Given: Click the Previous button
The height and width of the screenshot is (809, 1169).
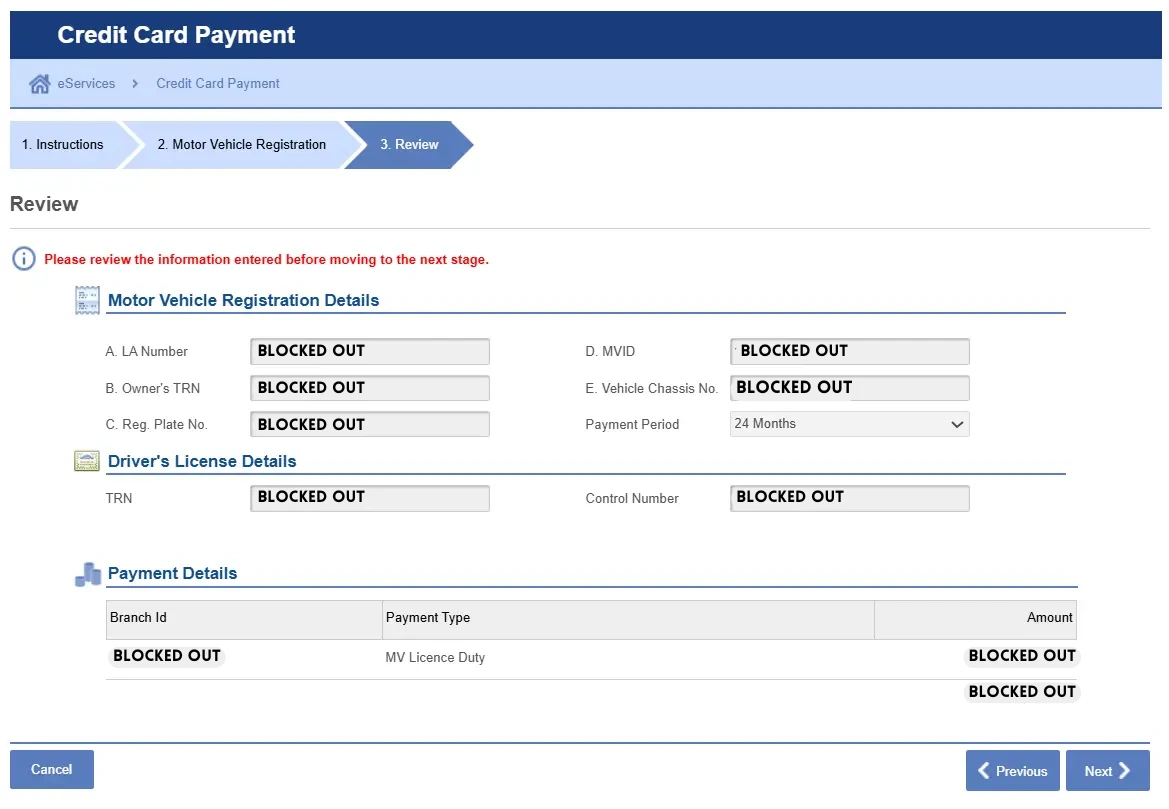Looking at the screenshot, I should click(1012, 771).
